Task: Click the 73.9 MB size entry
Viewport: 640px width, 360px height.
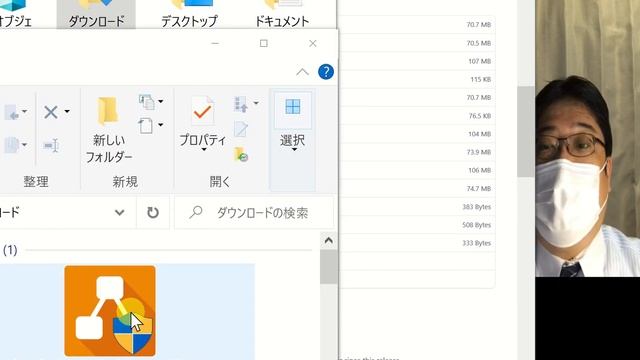Action: [x=478, y=152]
